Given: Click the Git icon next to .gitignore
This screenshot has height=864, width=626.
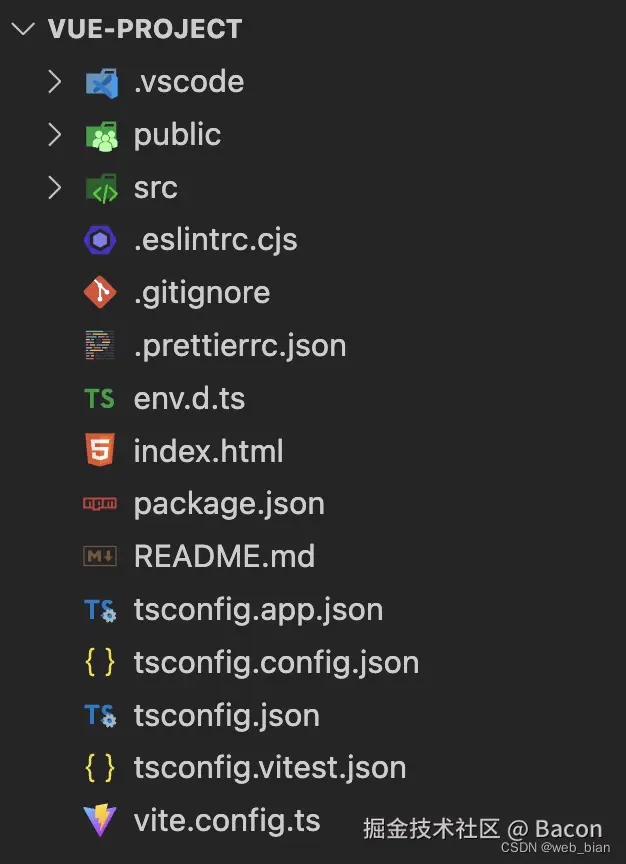Looking at the screenshot, I should coord(100,293).
